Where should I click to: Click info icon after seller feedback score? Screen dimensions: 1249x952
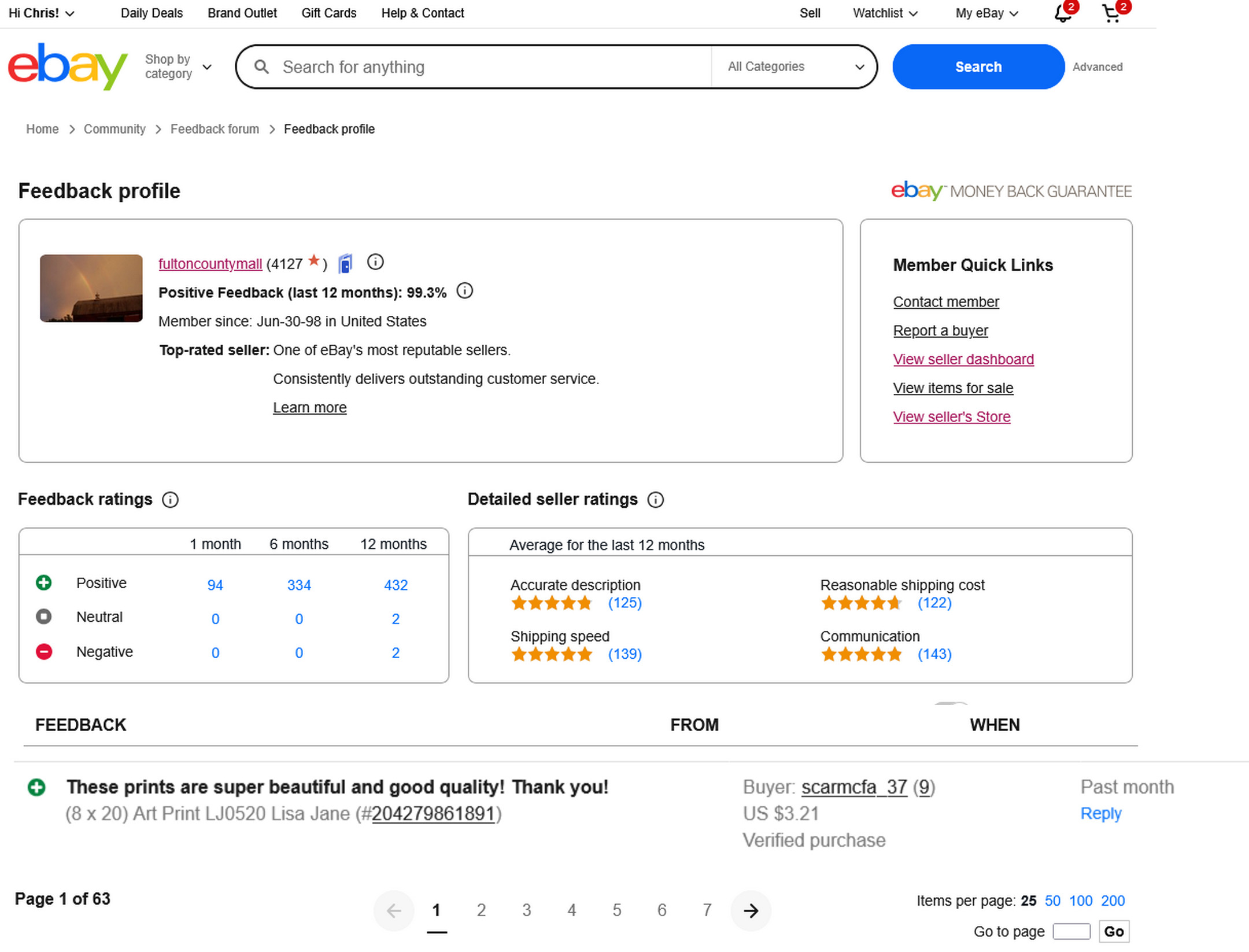pos(375,263)
